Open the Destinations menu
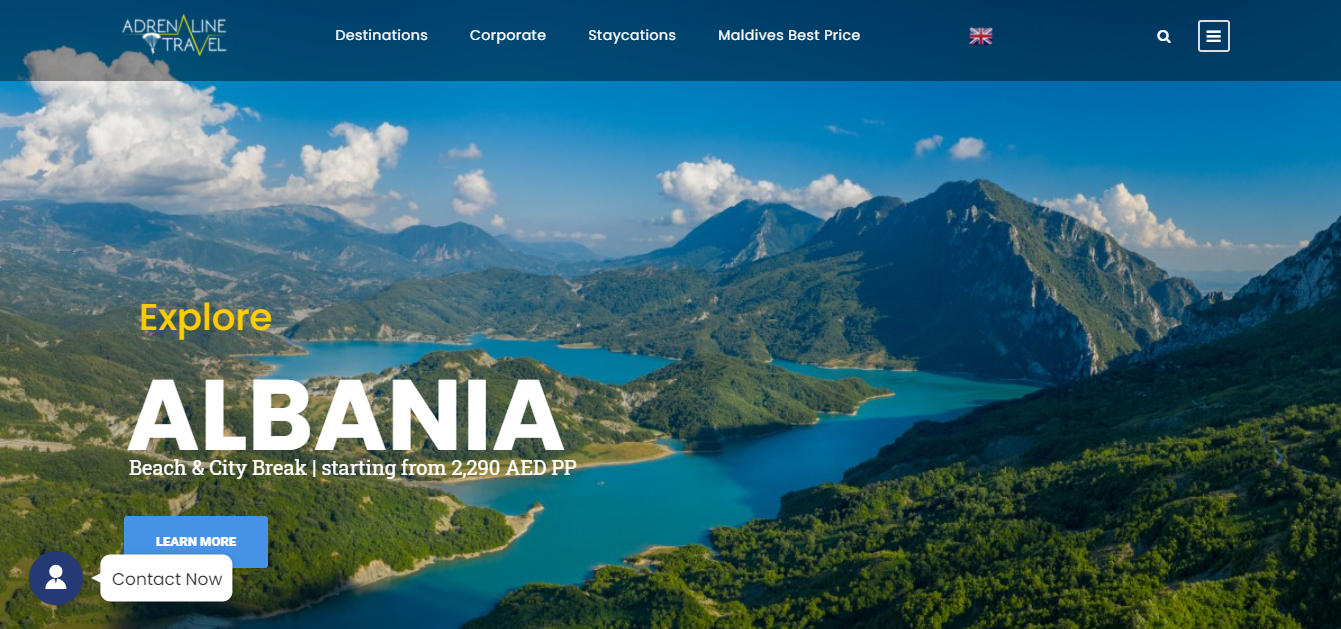The height and width of the screenshot is (629, 1341). [381, 35]
